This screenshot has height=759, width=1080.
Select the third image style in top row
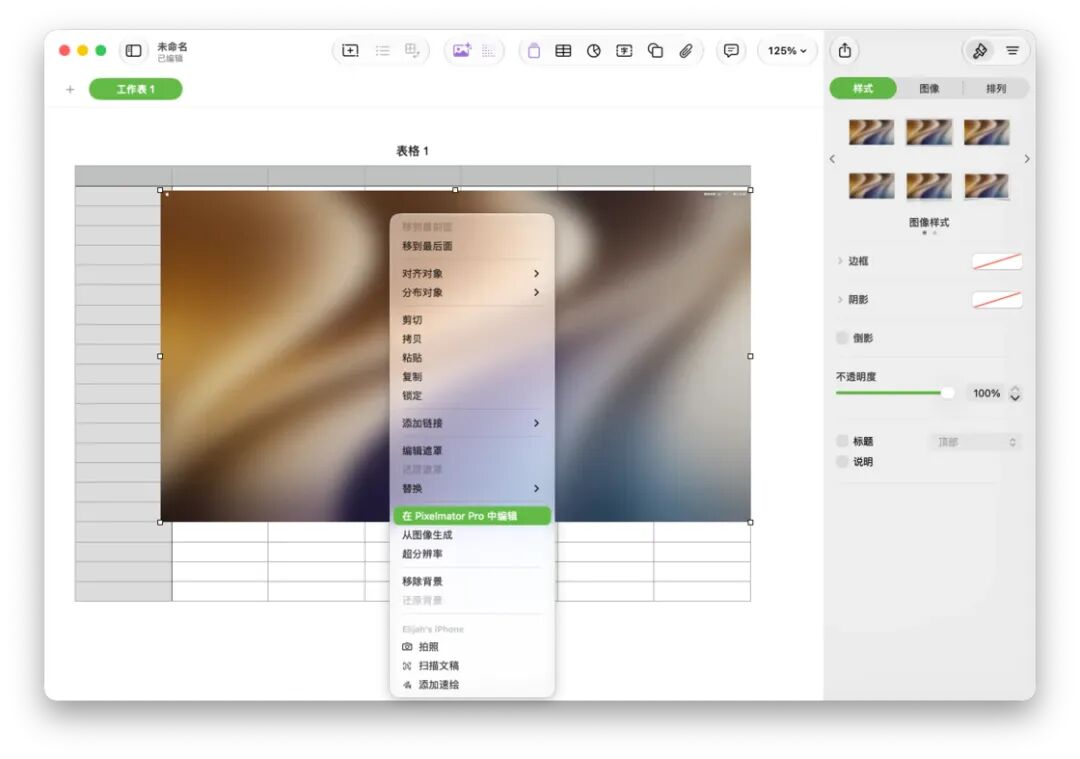point(986,132)
